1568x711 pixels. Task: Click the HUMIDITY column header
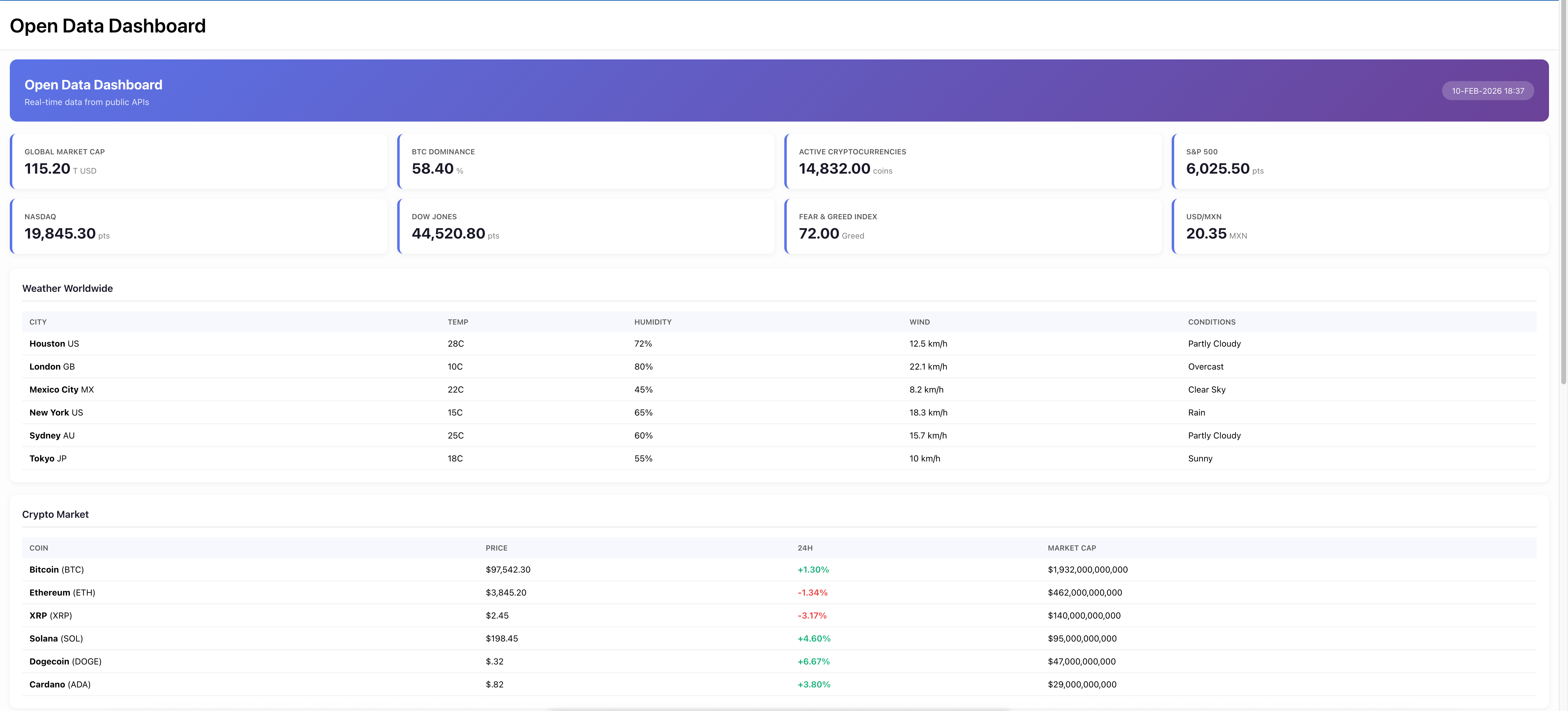(653, 322)
